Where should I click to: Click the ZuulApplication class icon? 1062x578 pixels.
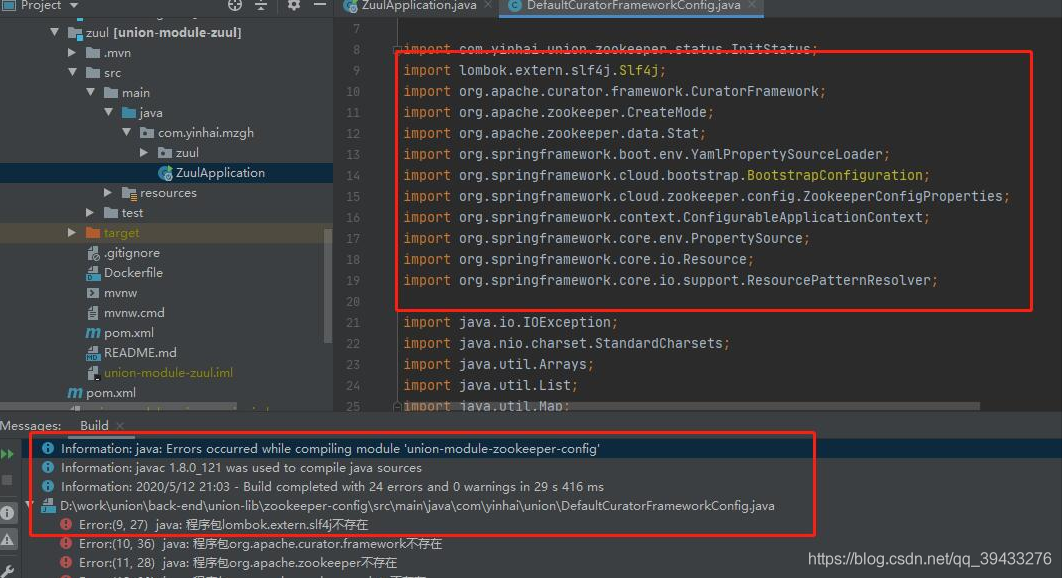pos(165,173)
